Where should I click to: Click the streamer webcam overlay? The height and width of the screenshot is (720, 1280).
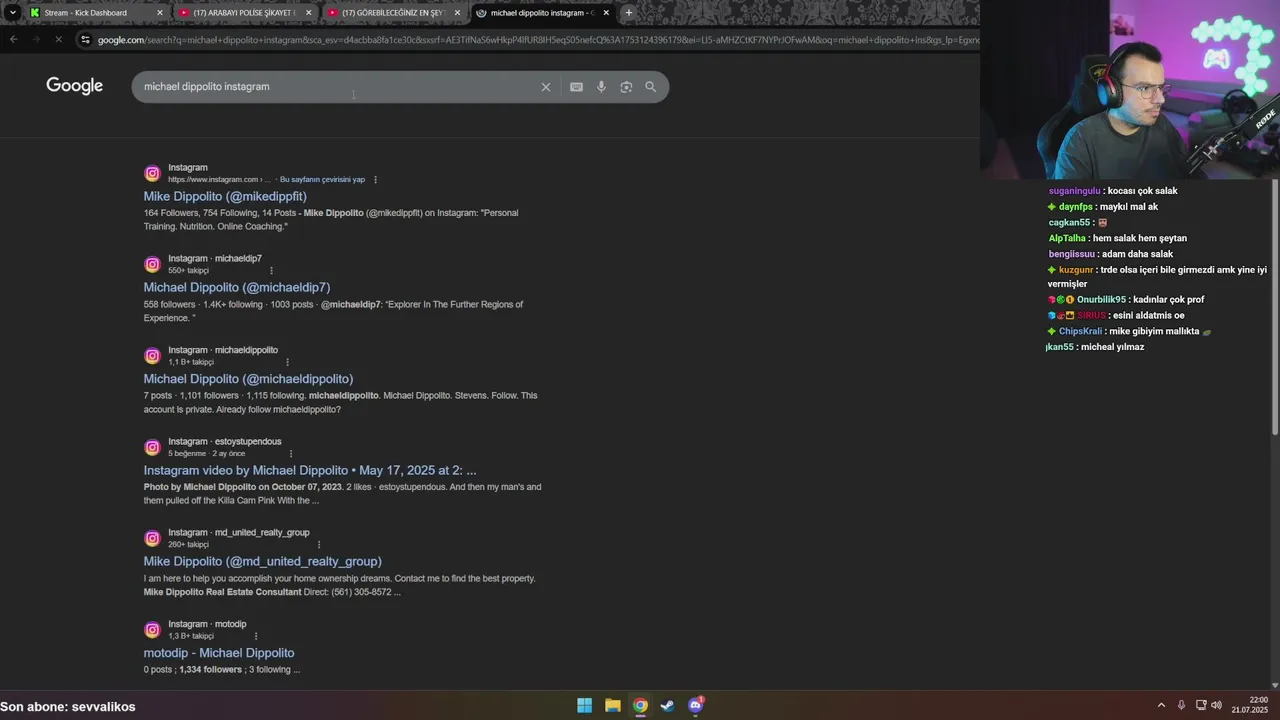click(x=1130, y=90)
